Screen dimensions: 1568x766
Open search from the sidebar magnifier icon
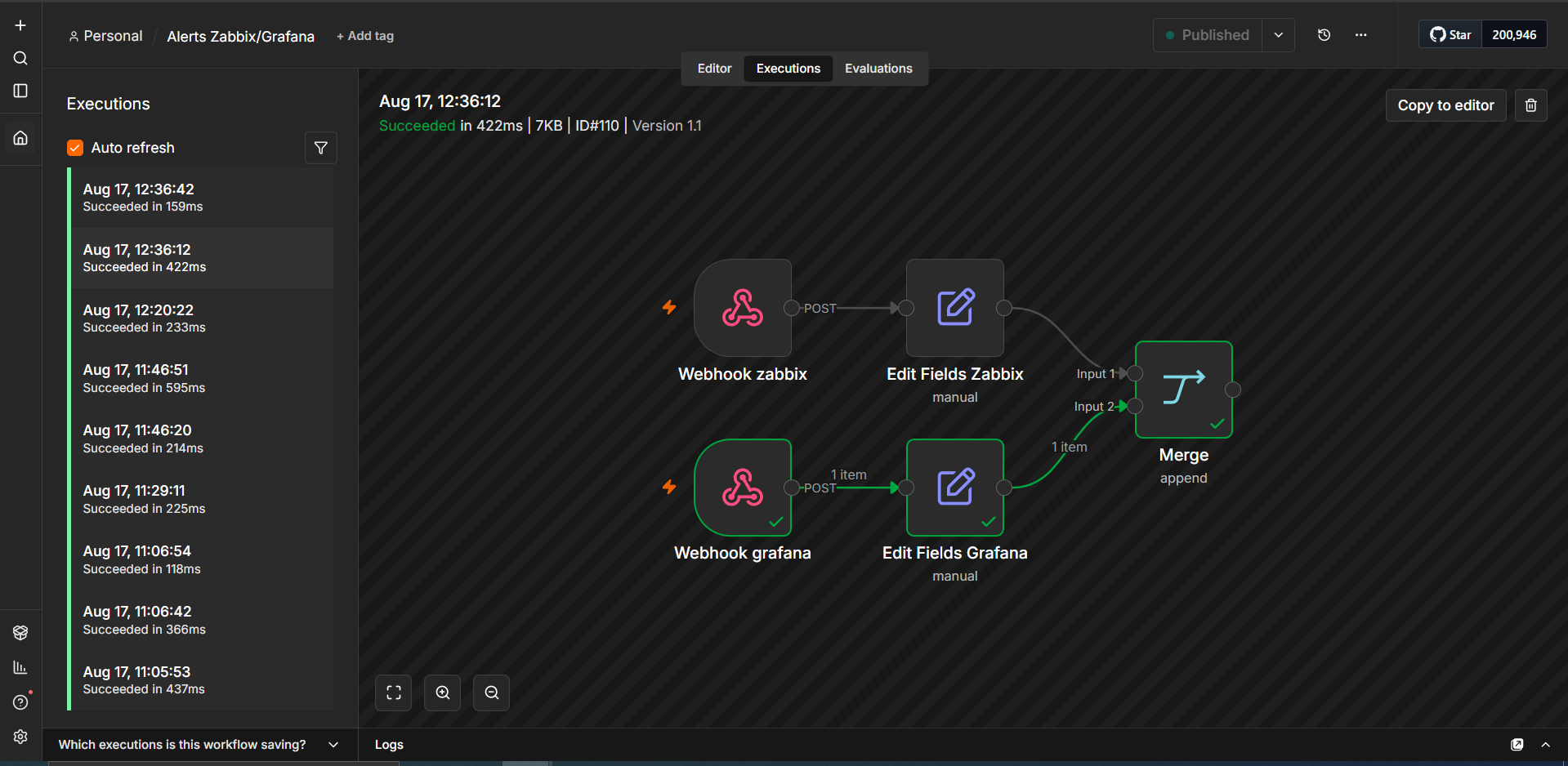(x=20, y=58)
